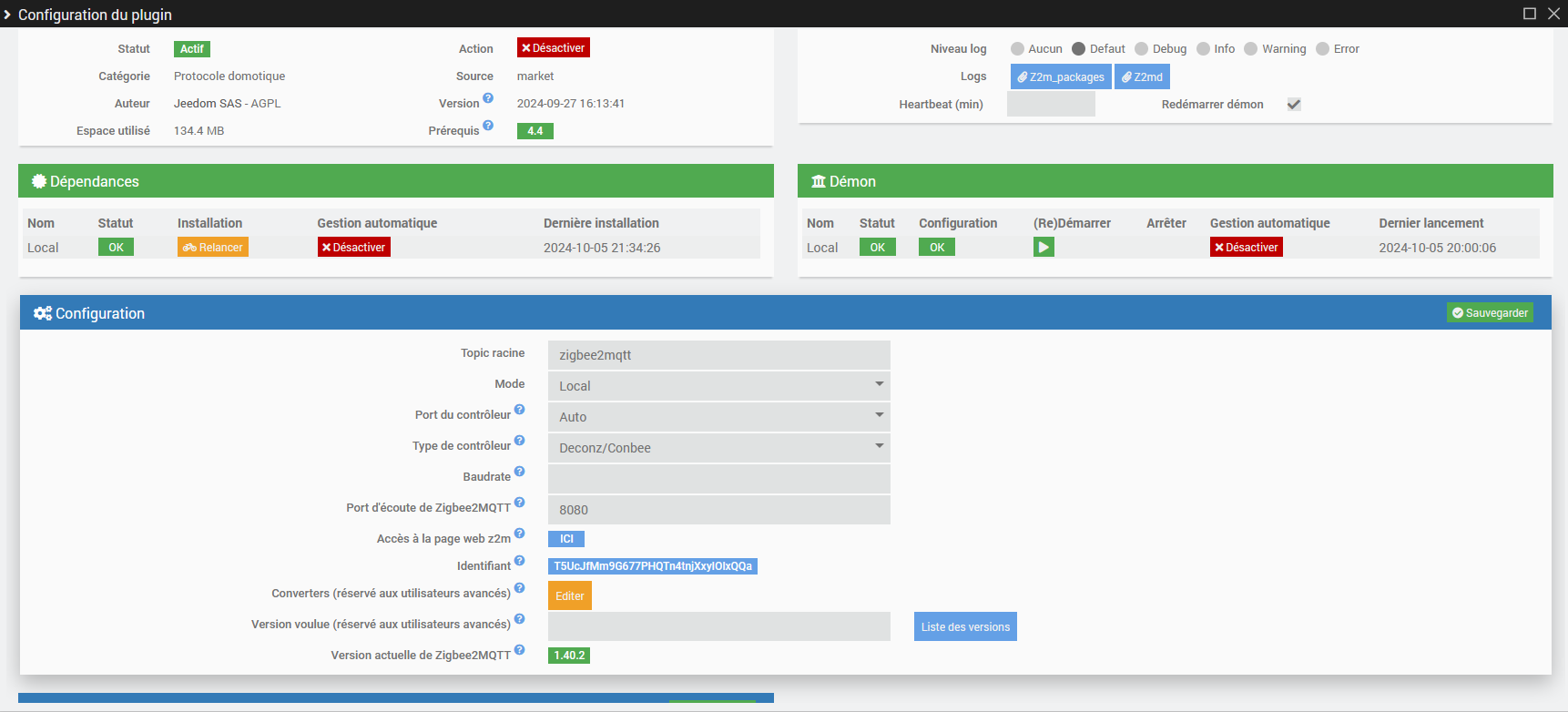Start the daemon with the green play button
The image size is (1568, 712).
[x=1044, y=247]
